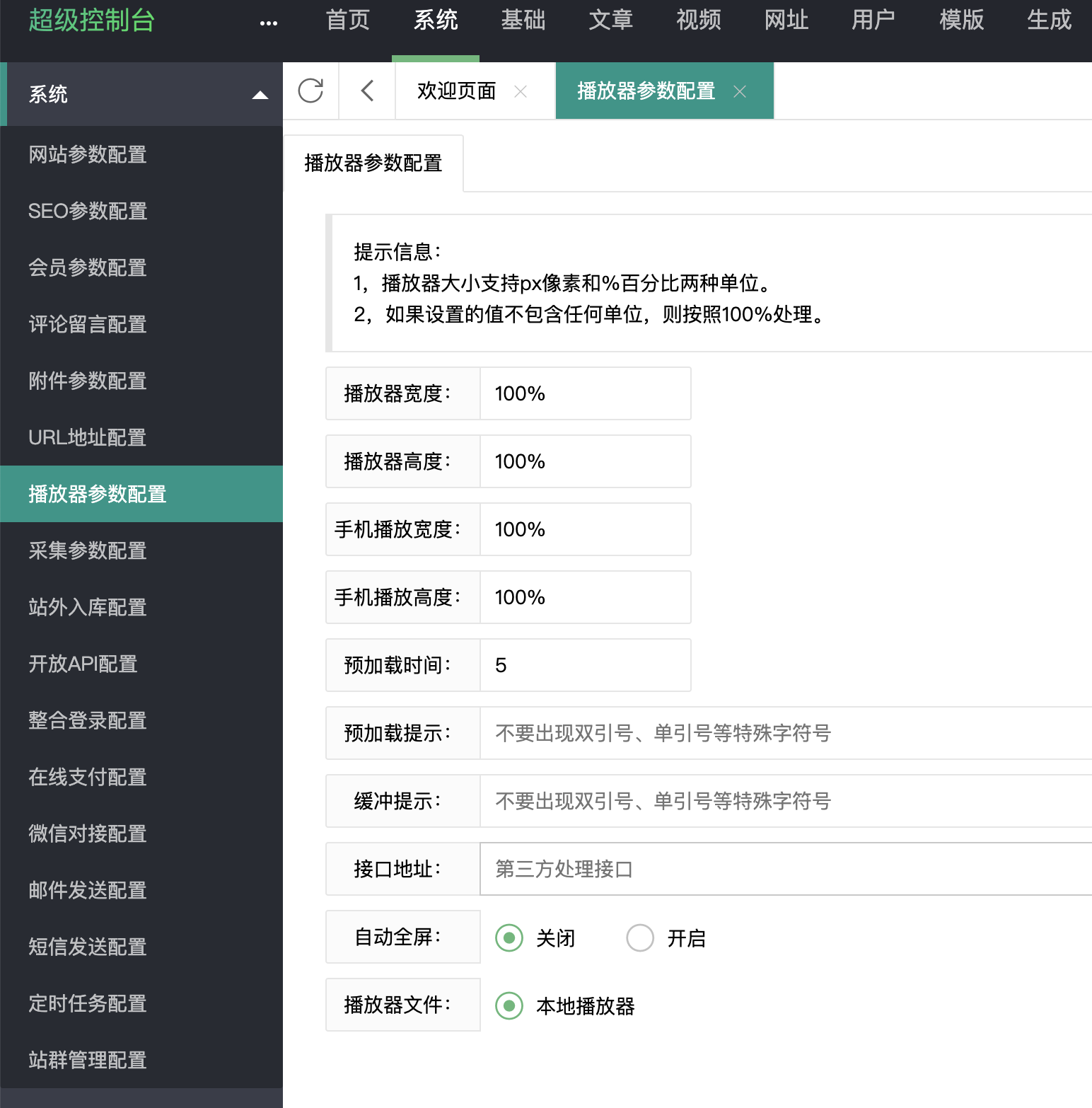Open the three-dots menu beside 超级控制台
This screenshot has height=1108, width=1092.
click(x=269, y=23)
